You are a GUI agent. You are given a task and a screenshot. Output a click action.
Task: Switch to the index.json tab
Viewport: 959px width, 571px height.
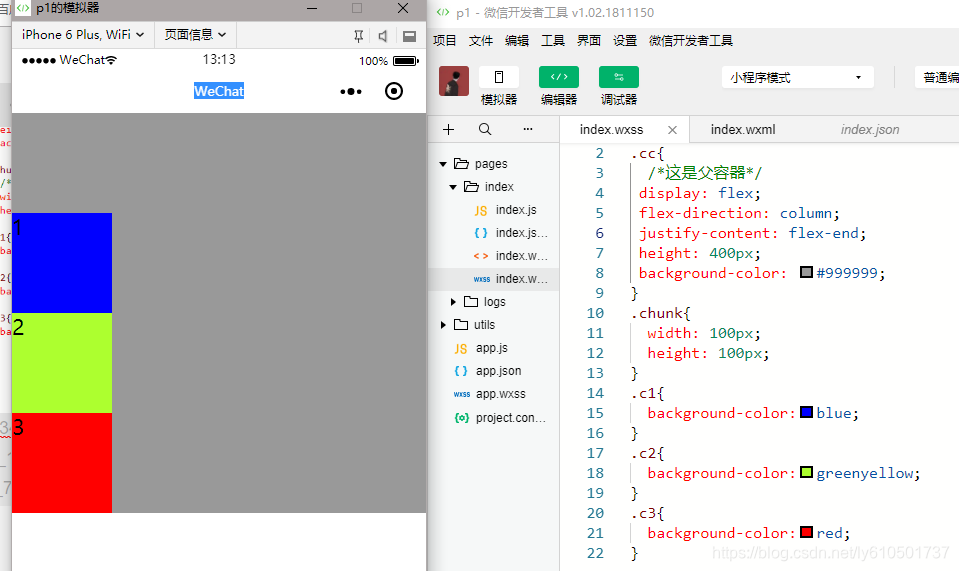coord(870,130)
